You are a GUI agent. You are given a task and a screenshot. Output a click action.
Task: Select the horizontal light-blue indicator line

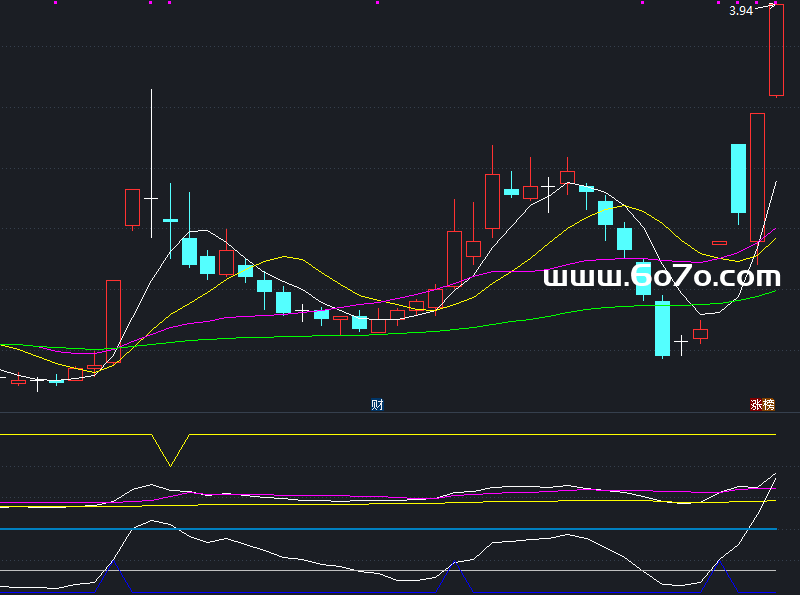[x=400, y=529]
